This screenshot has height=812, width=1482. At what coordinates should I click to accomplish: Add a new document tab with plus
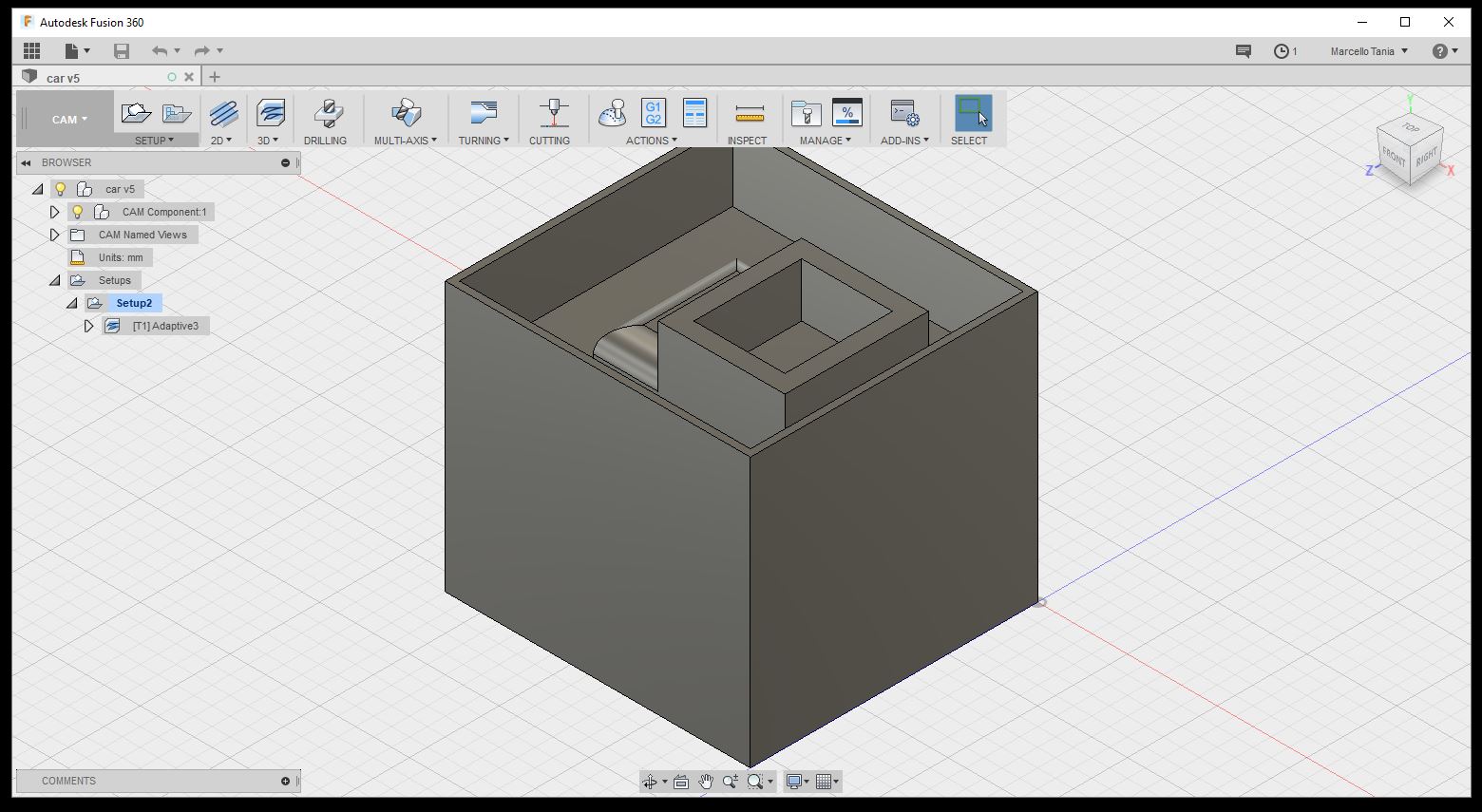point(215,77)
